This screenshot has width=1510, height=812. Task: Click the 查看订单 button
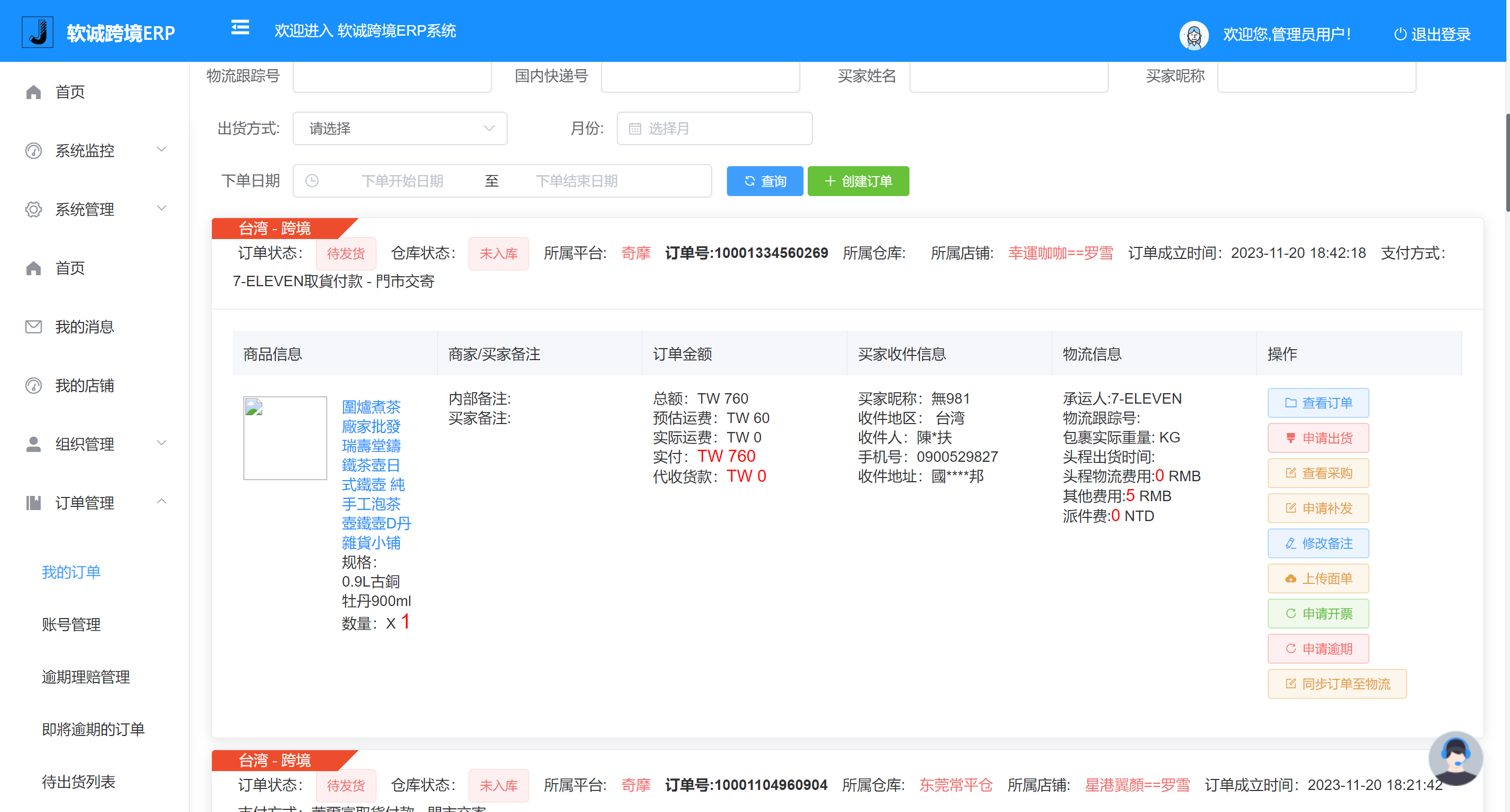1319,403
